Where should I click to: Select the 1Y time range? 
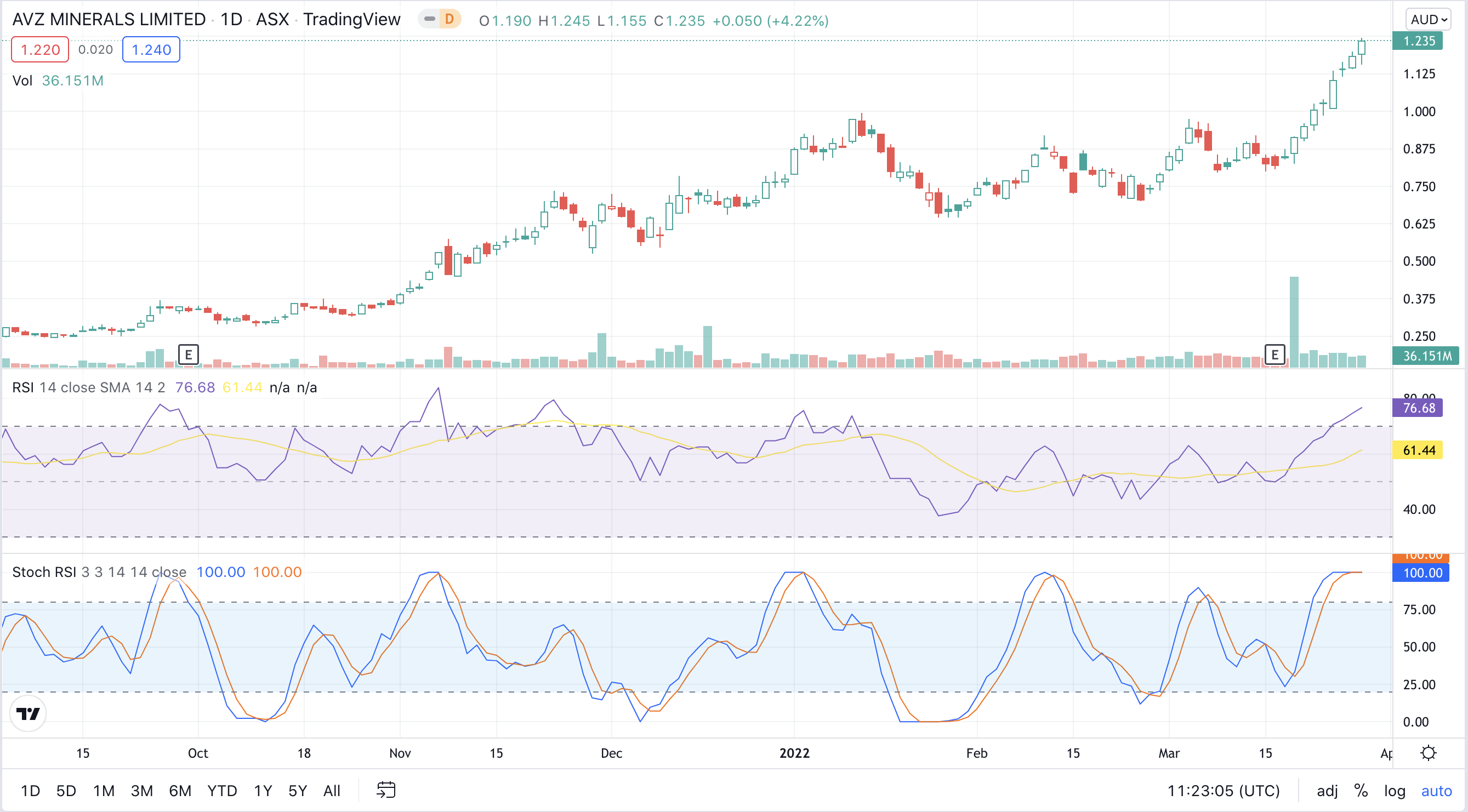point(262,791)
